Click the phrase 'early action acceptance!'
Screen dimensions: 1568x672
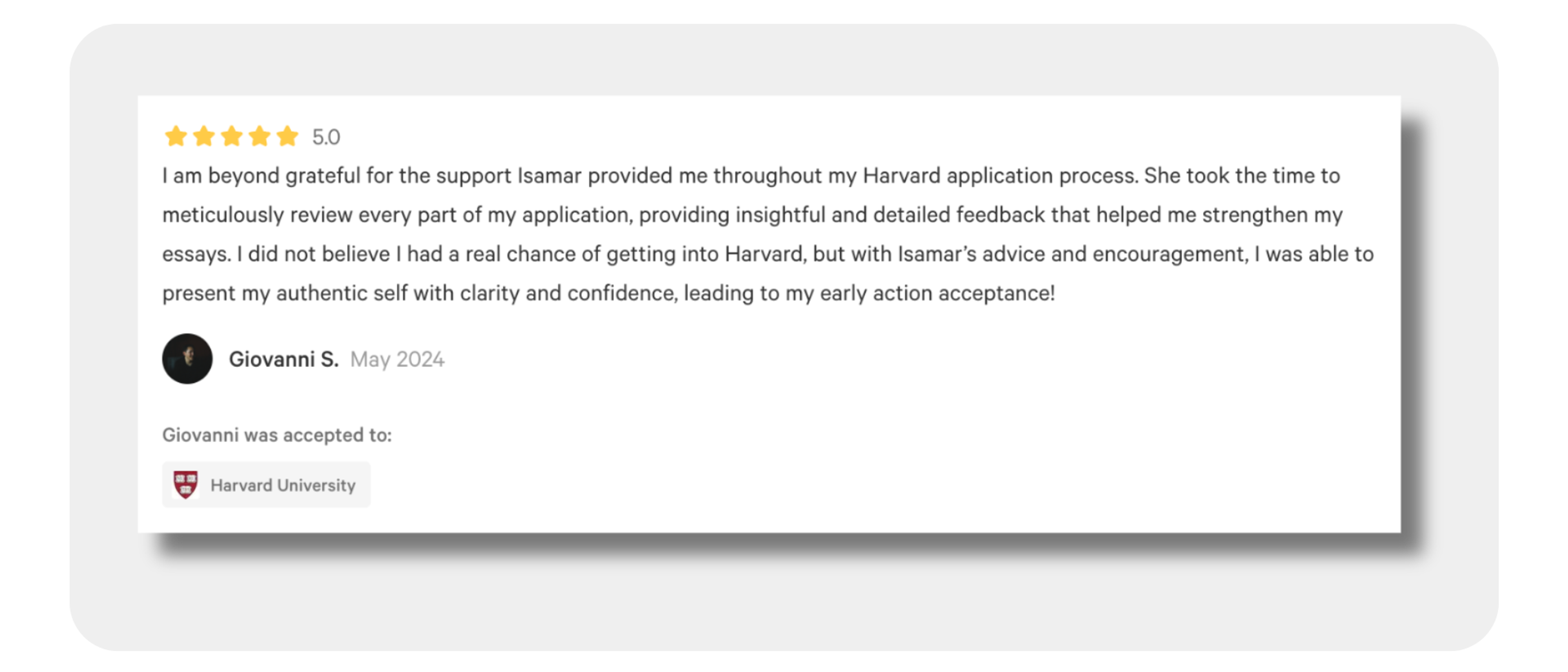(x=938, y=294)
